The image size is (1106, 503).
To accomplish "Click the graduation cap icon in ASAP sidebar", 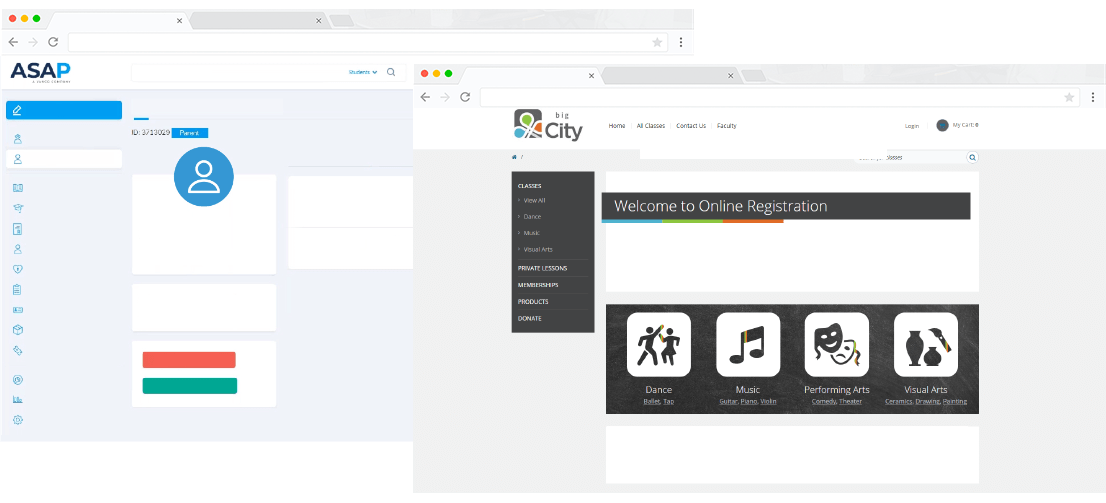I will 18,208.
